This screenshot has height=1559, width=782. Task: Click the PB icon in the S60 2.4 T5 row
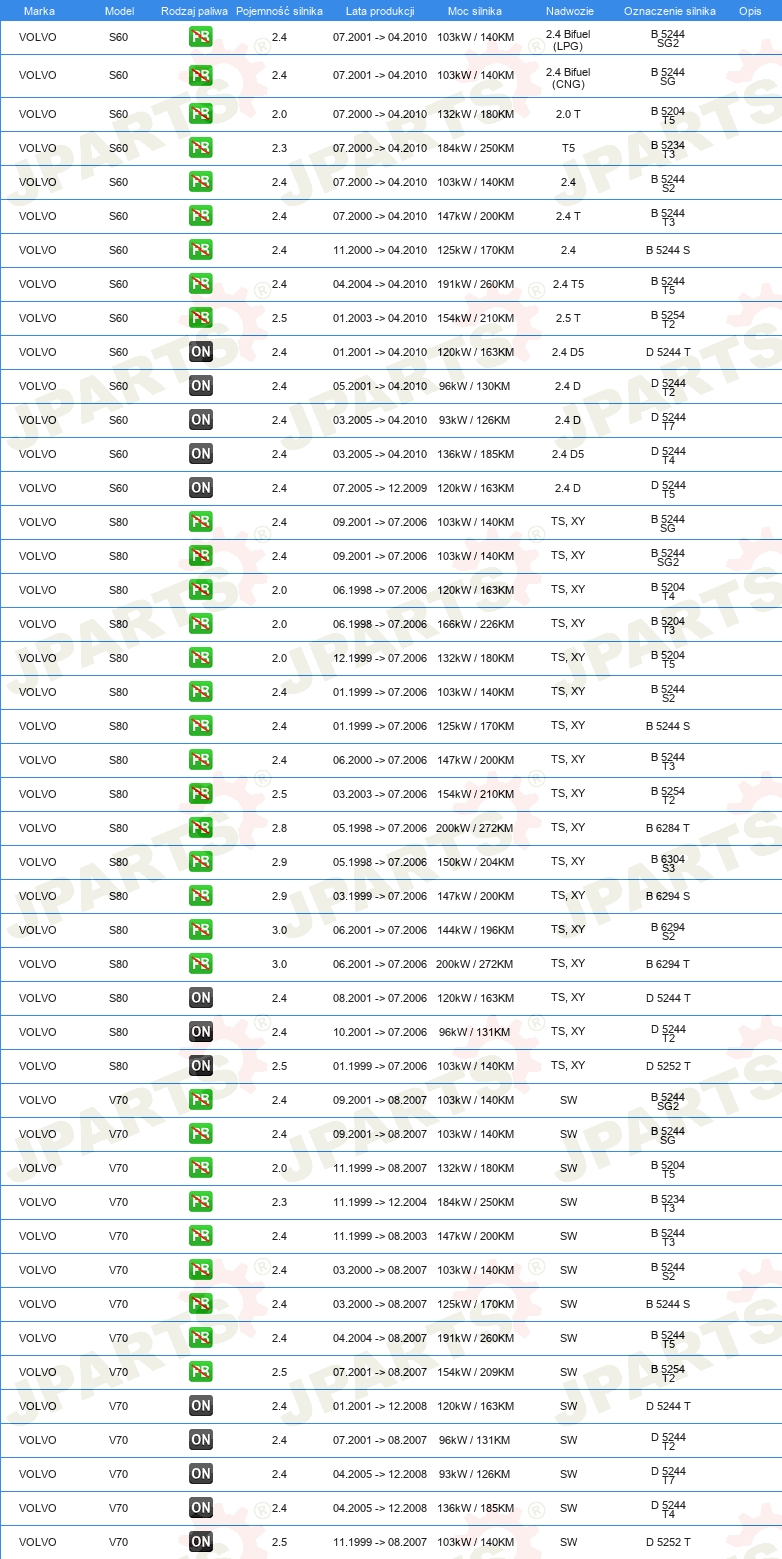click(201, 284)
